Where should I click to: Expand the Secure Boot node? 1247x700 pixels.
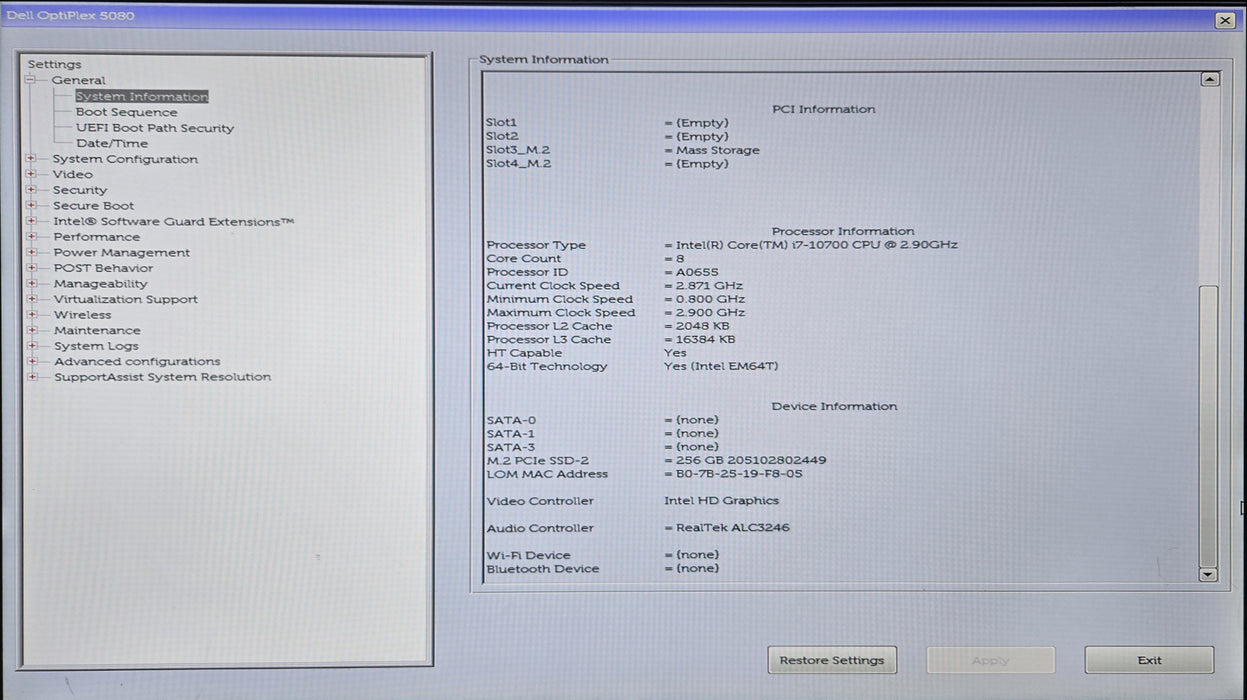tap(32, 205)
